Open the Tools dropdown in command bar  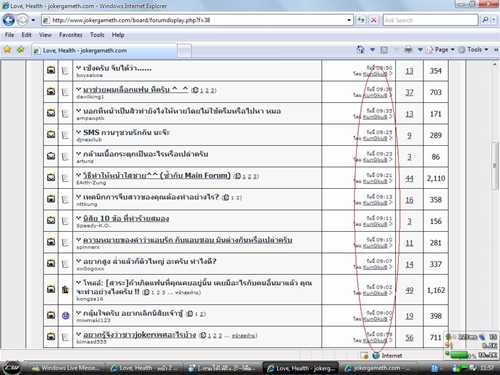coord(473,50)
